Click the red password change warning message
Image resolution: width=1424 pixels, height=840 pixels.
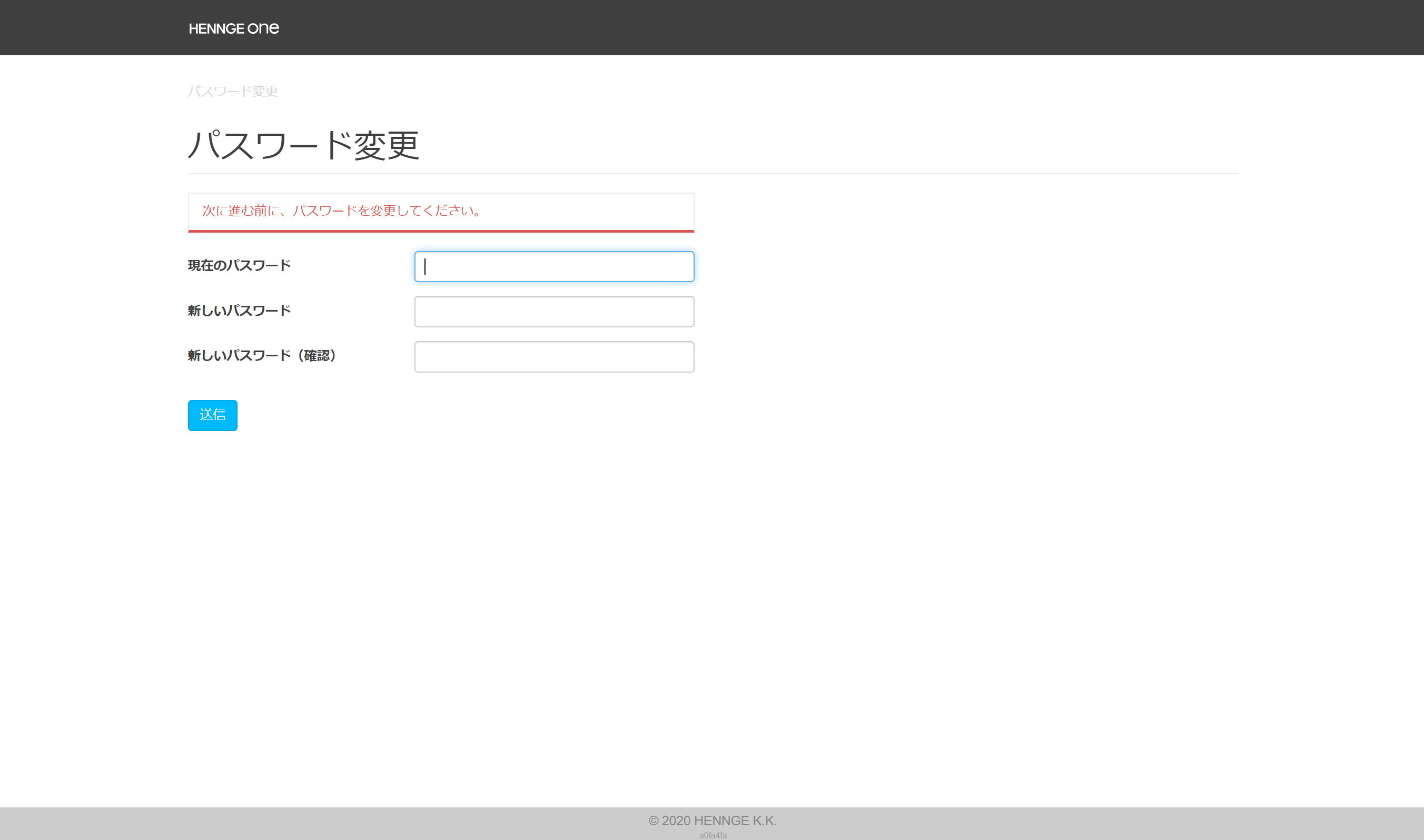342,211
